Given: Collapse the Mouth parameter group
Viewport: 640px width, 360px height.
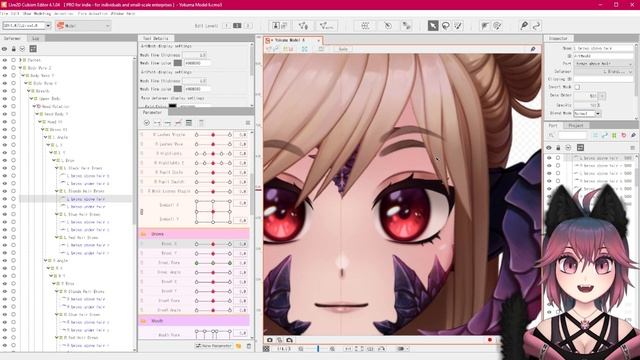Looking at the screenshot, I should [x=143, y=321].
